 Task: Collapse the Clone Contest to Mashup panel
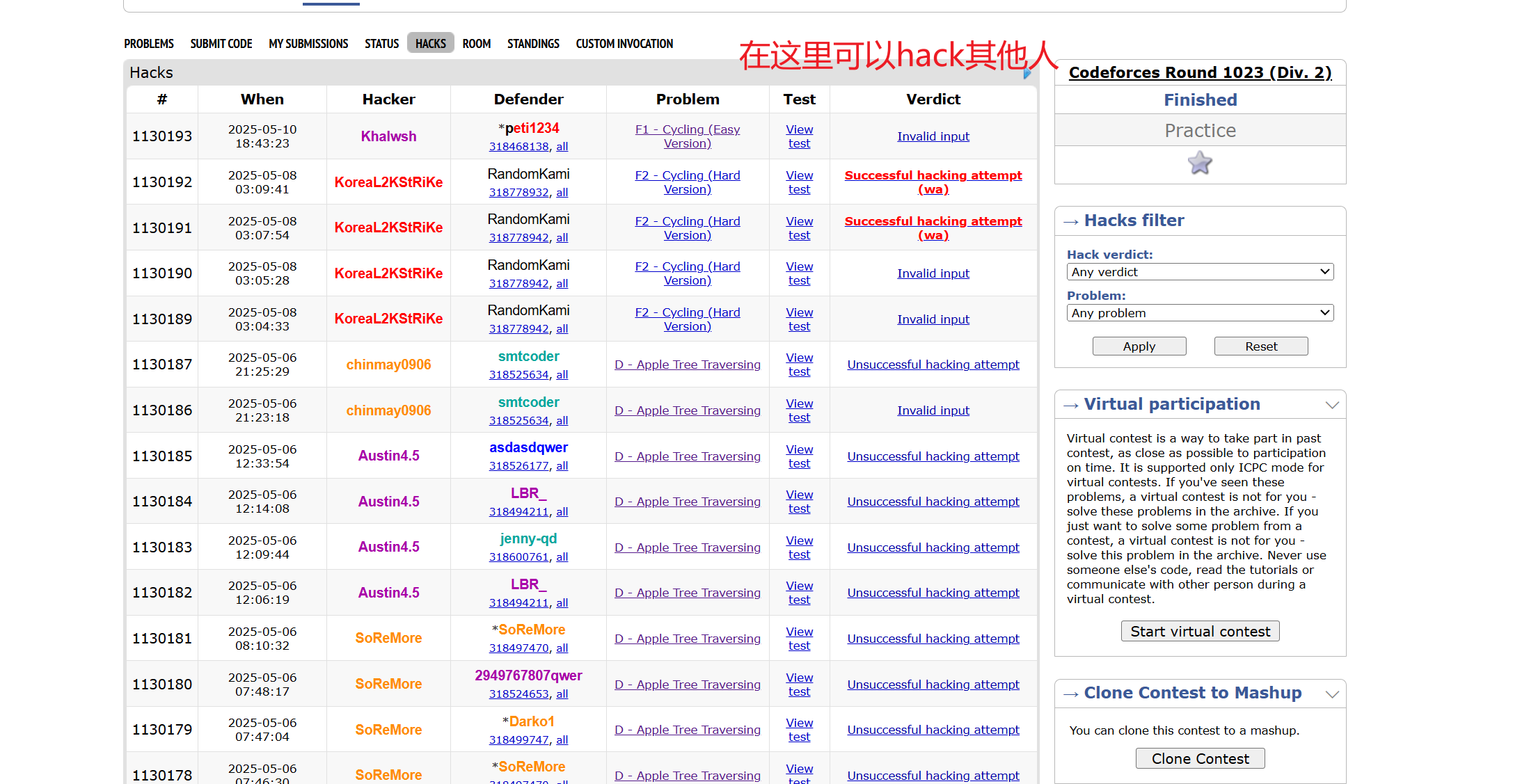click(x=1332, y=694)
